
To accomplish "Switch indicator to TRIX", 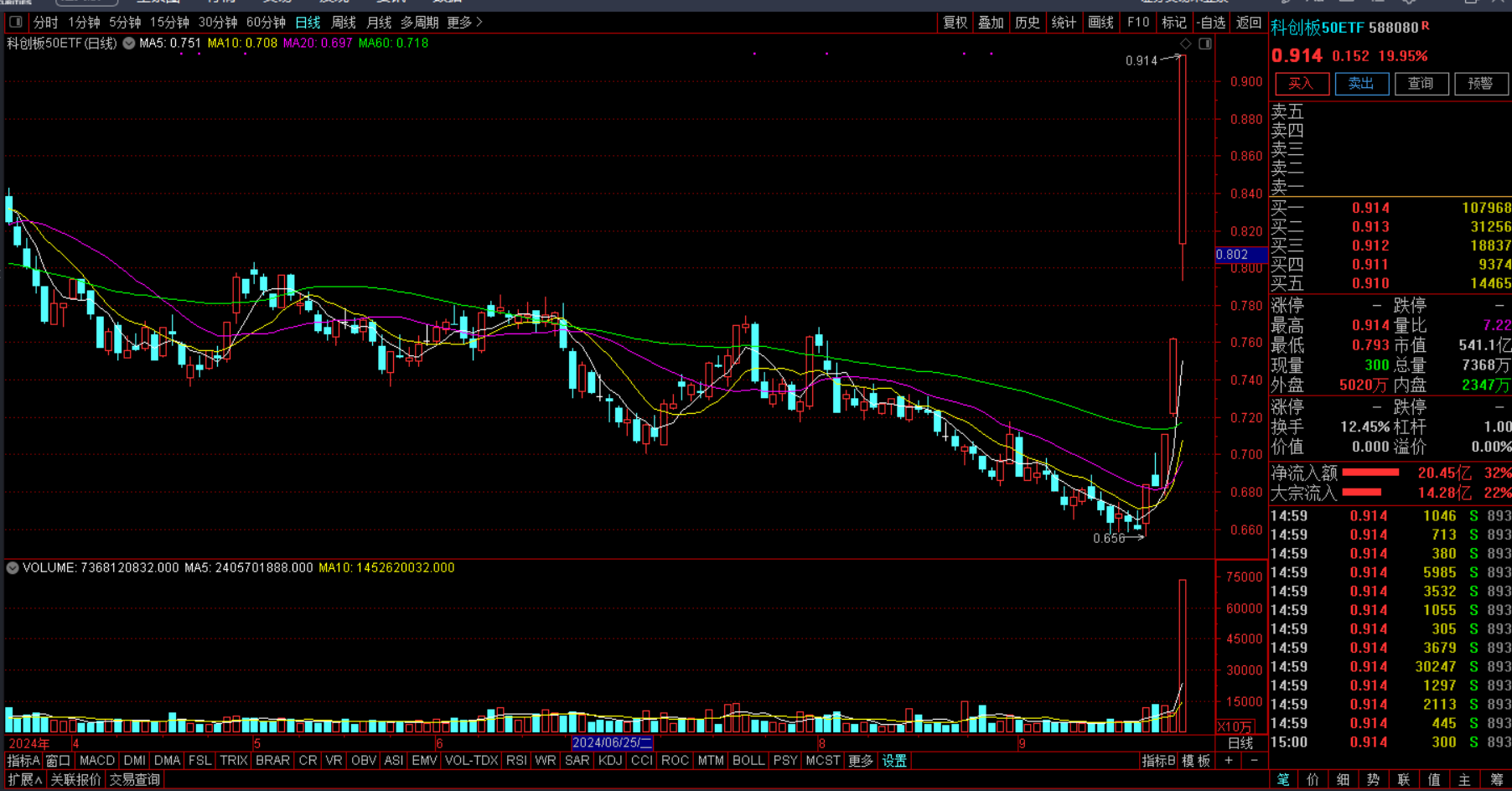I will coord(233,761).
